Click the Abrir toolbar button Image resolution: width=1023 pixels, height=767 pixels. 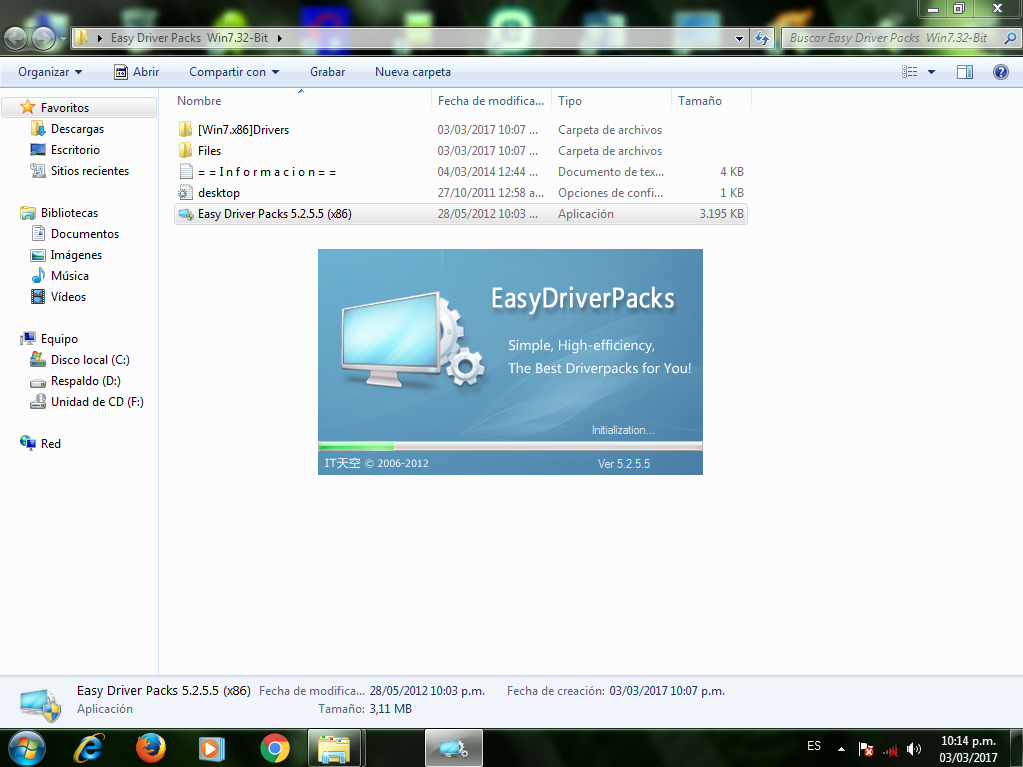(136, 72)
